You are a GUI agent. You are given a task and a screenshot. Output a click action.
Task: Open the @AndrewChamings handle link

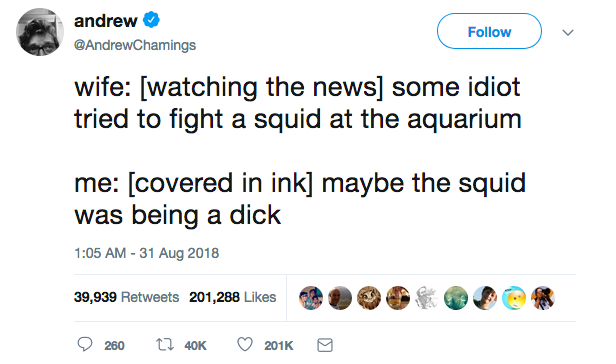135,45
